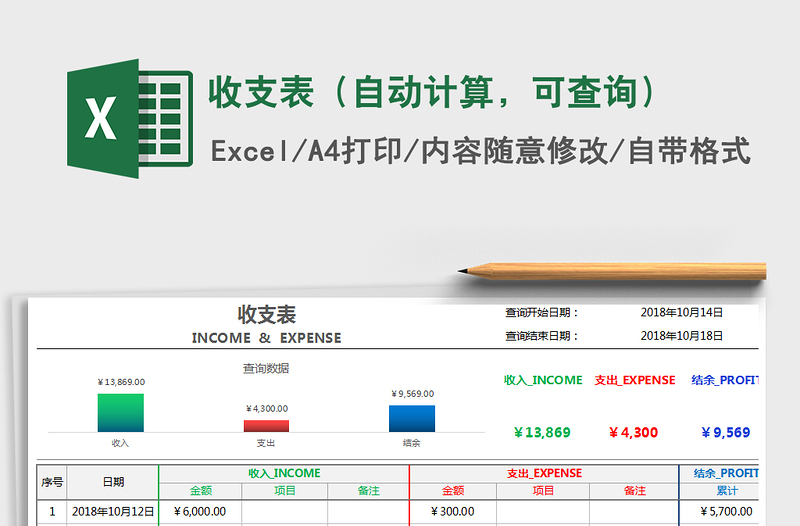This screenshot has width=800, height=526.
Task: Click the ¥9,569.00 data label
Action: pyautogui.click(x=413, y=394)
